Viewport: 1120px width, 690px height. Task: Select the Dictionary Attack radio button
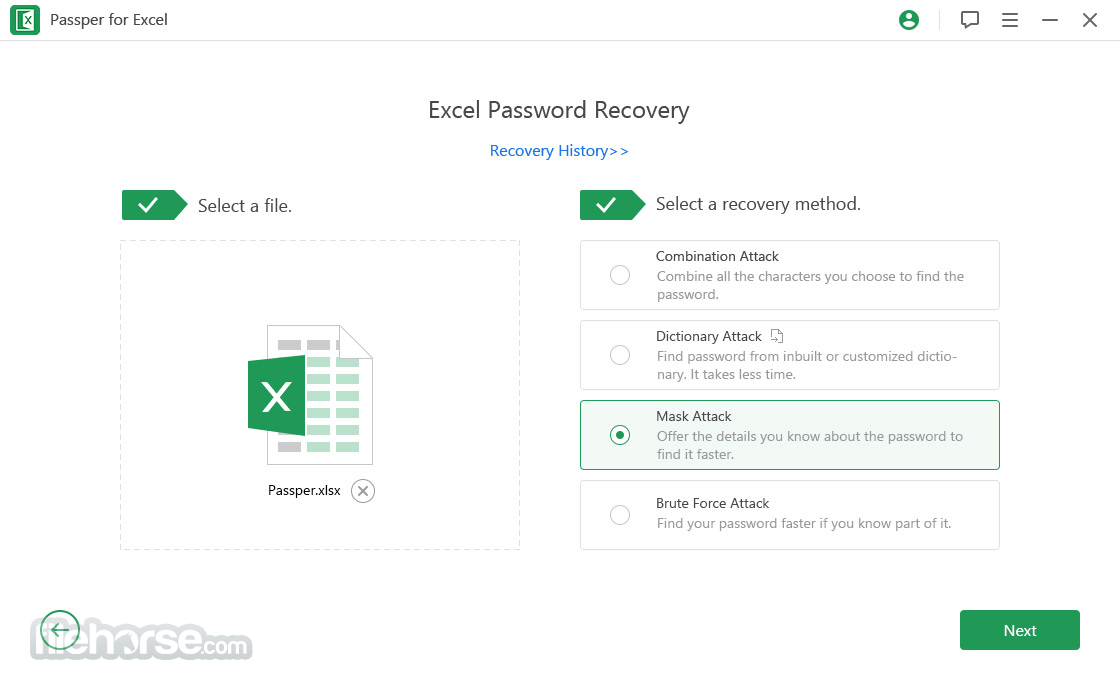point(620,355)
